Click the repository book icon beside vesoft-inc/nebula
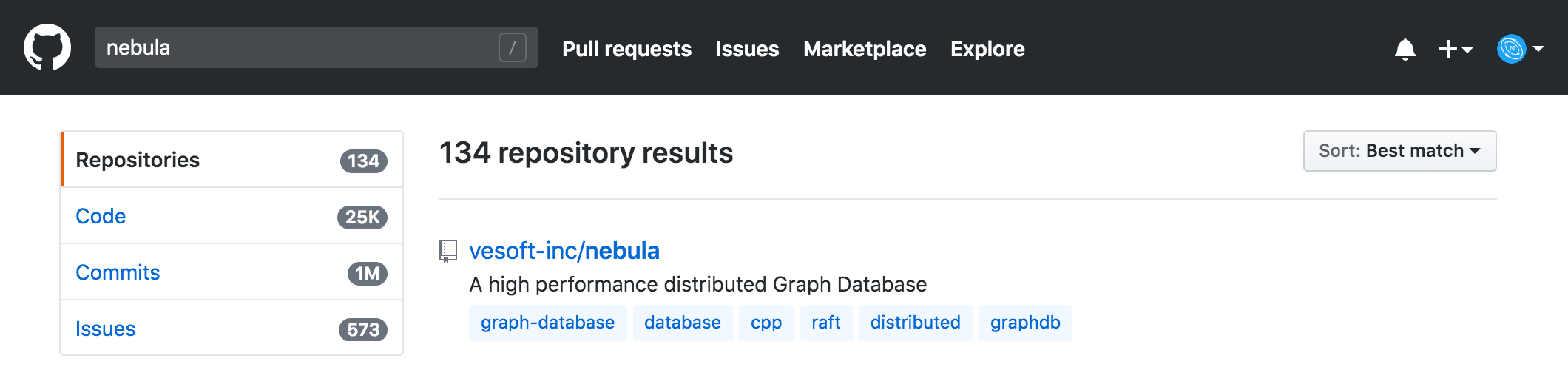This screenshot has height=367, width=1568. coord(447,251)
